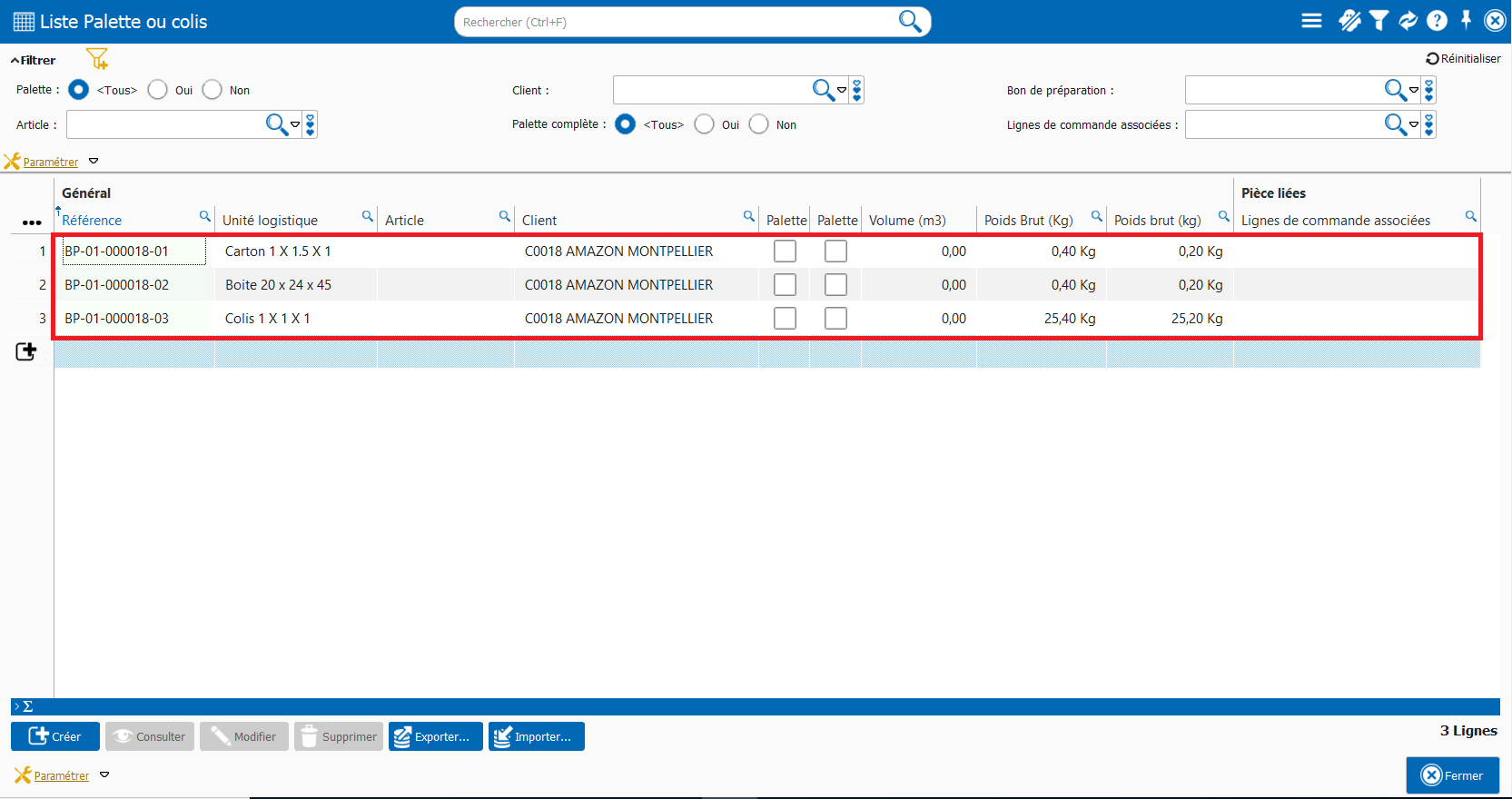Screen dimensions: 1512x799
Task: Collapse the Filtrer section
Action: (x=33, y=60)
